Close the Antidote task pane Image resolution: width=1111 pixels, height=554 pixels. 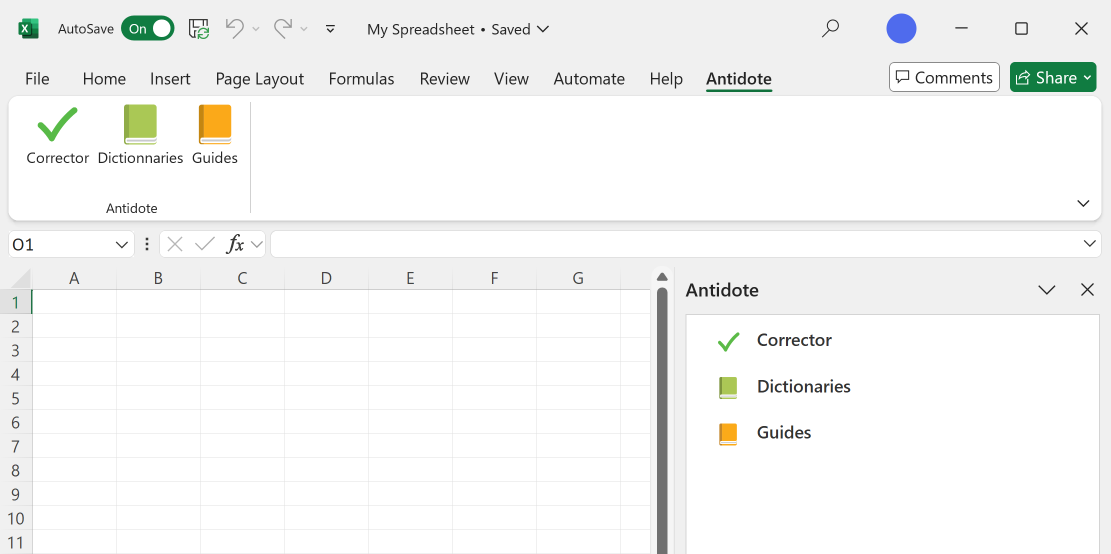coord(1088,290)
